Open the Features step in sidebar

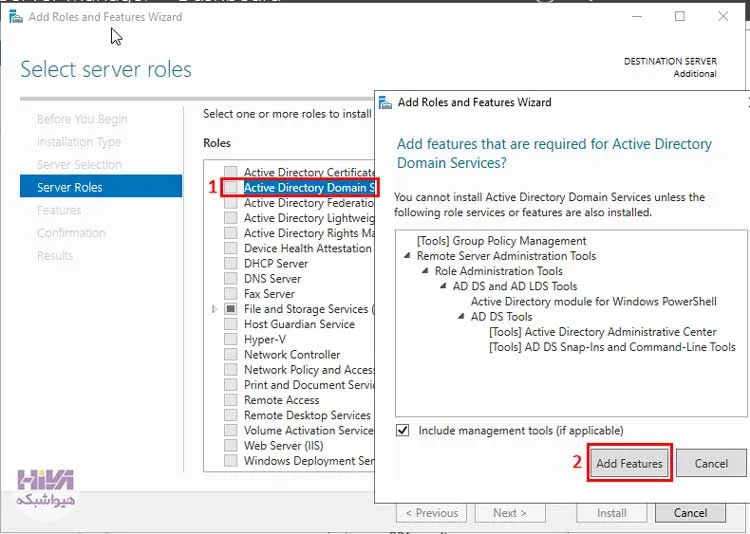(59, 210)
